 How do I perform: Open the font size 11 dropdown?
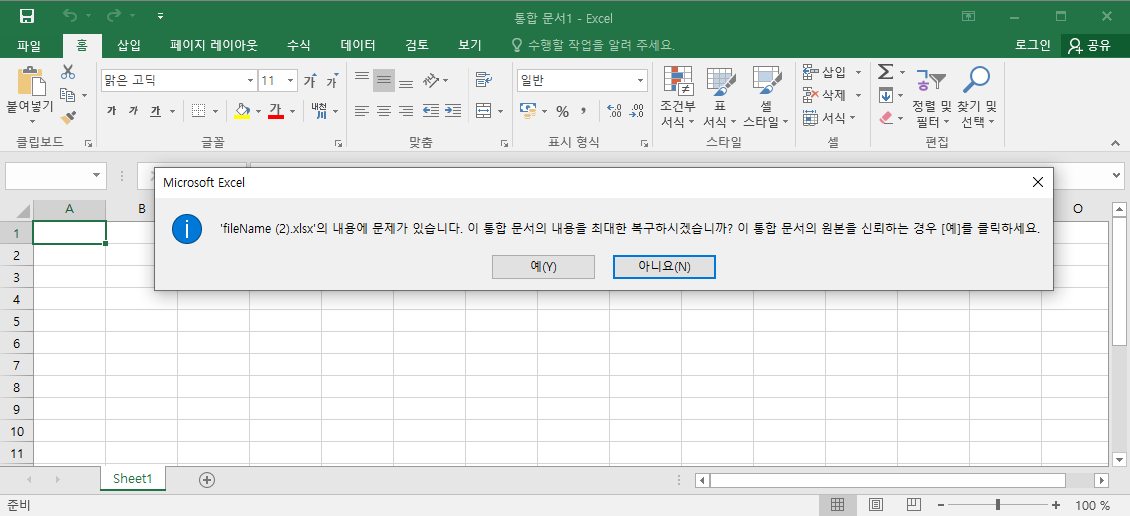(290, 81)
